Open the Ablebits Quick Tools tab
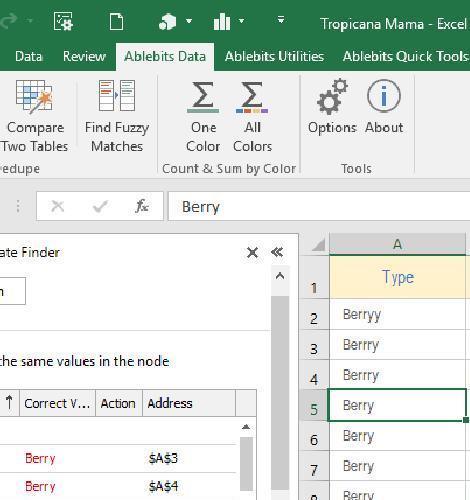This screenshot has width=470, height=500. [406, 56]
